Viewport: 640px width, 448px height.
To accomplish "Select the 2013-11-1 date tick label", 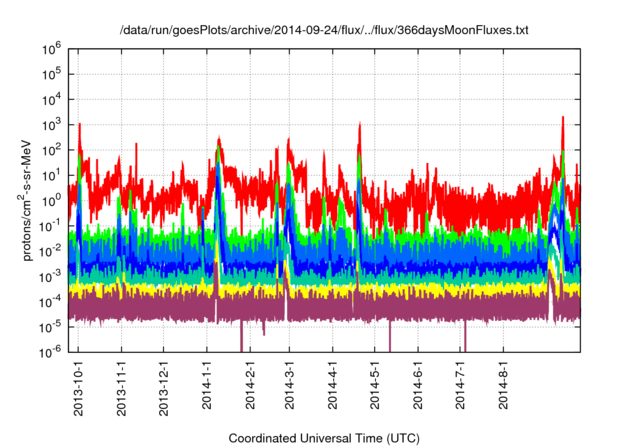I will (x=121, y=385).
